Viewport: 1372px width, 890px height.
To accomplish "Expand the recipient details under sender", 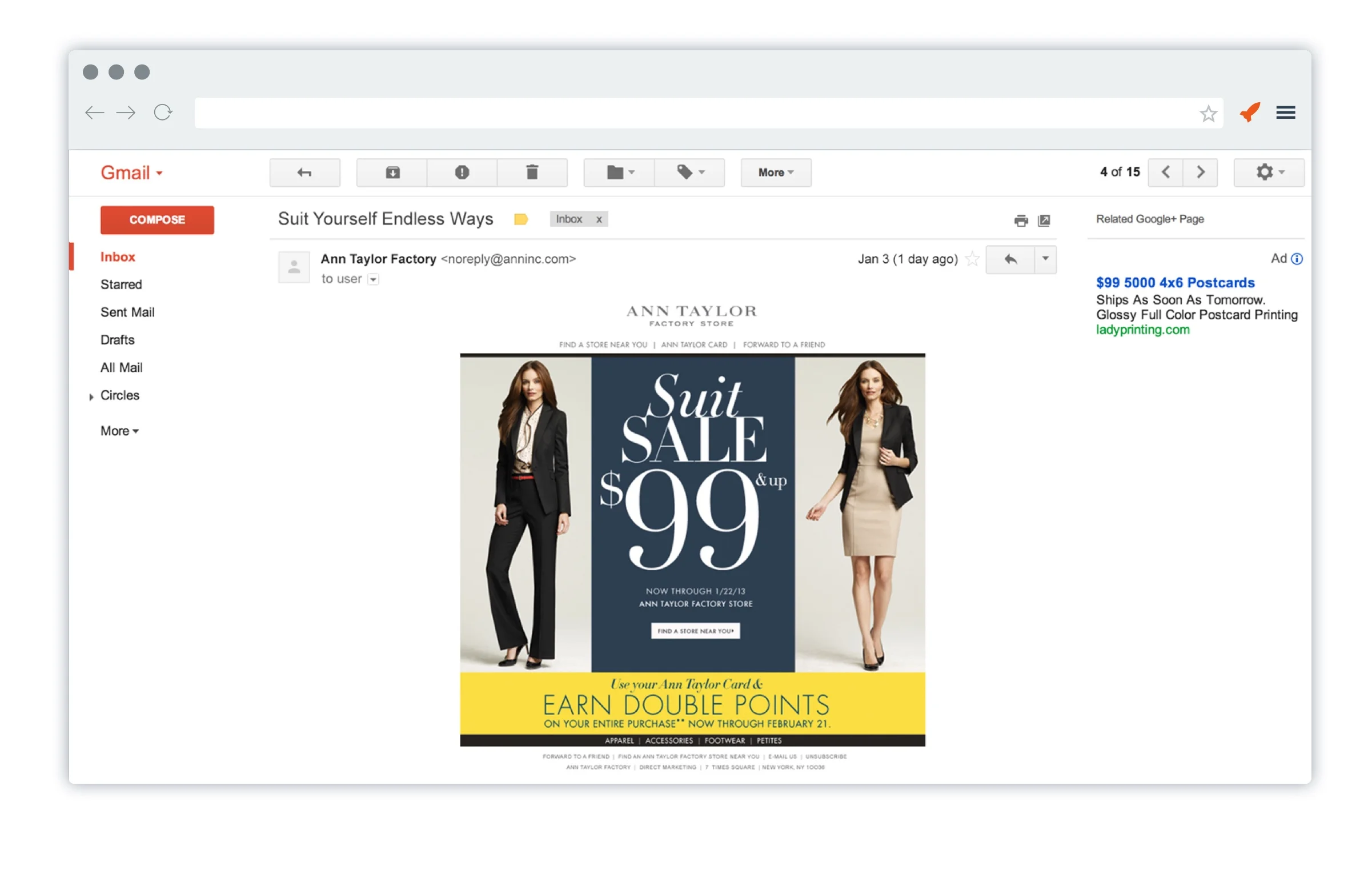I will 373,279.
